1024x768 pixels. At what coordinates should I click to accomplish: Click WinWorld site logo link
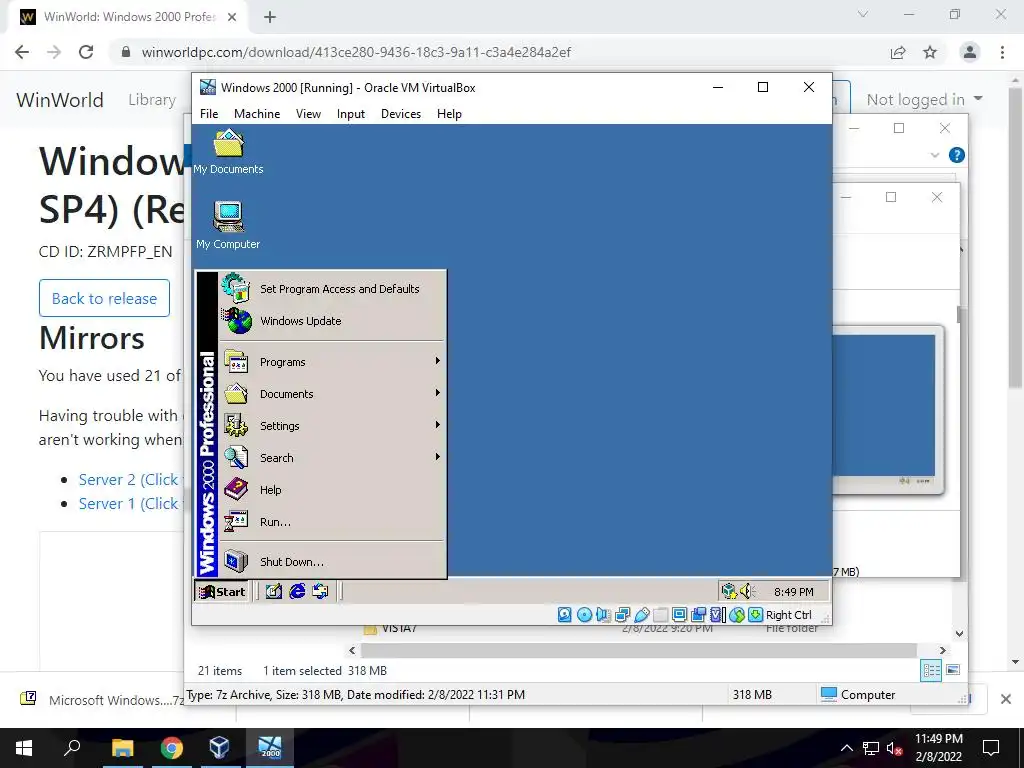[x=60, y=100]
